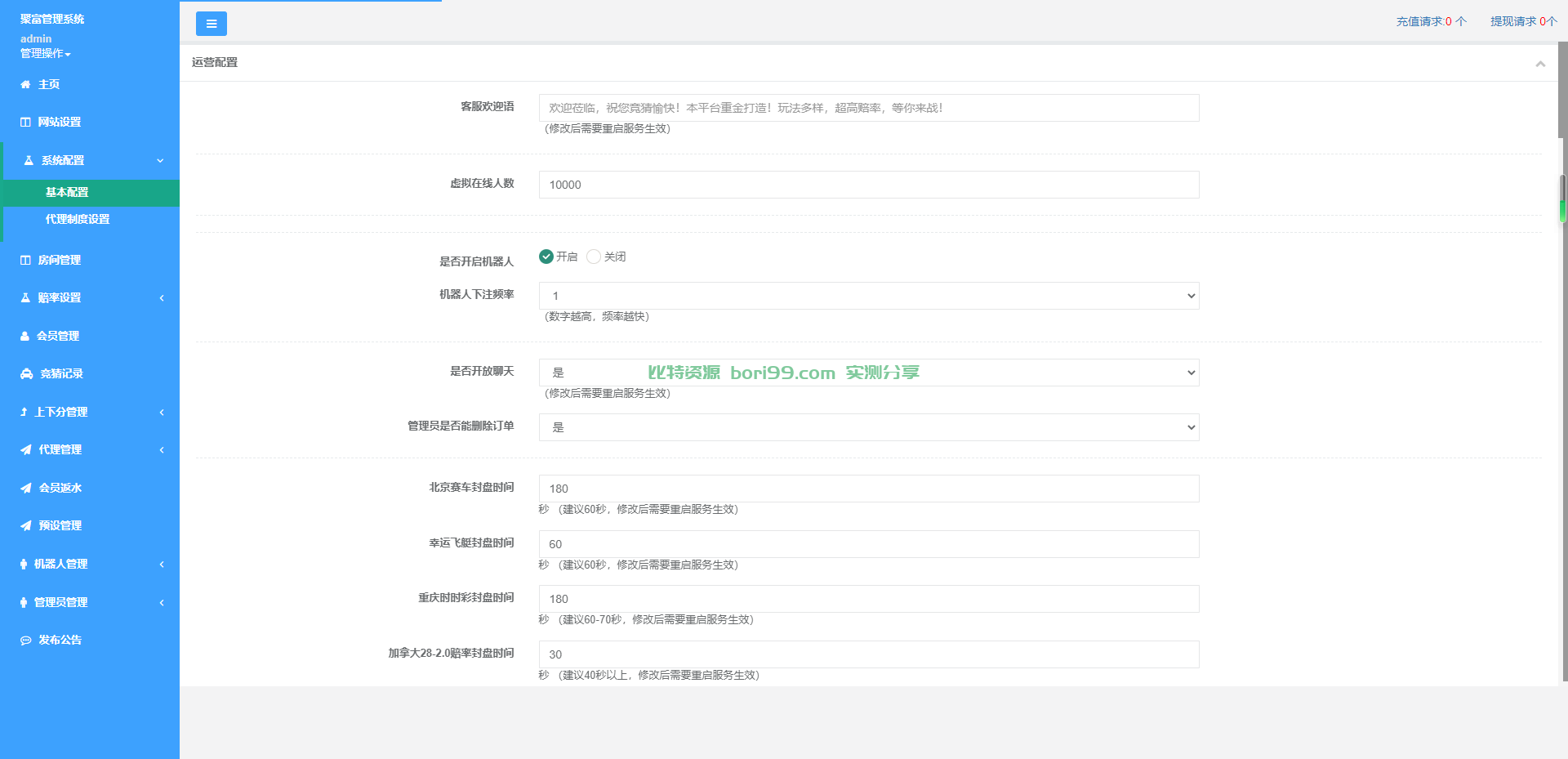Open the 是否开放聊天 dropdown

869,373
